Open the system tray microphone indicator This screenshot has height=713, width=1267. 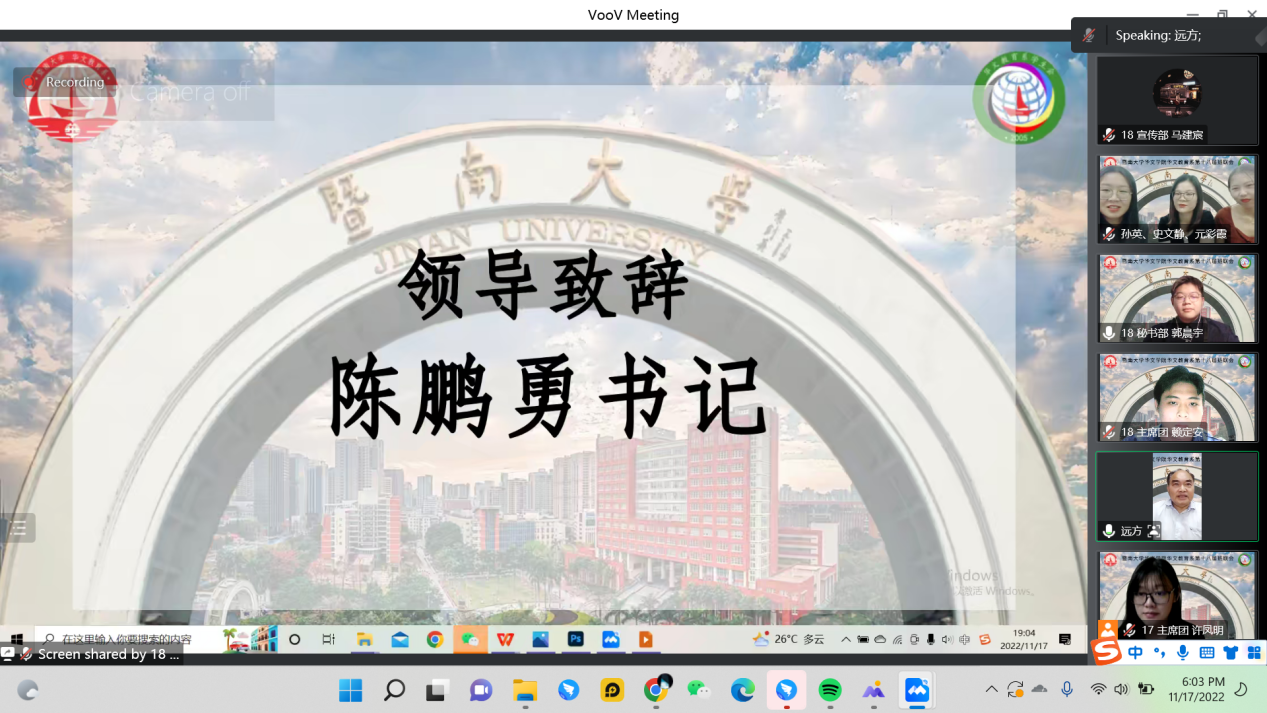1067,690
